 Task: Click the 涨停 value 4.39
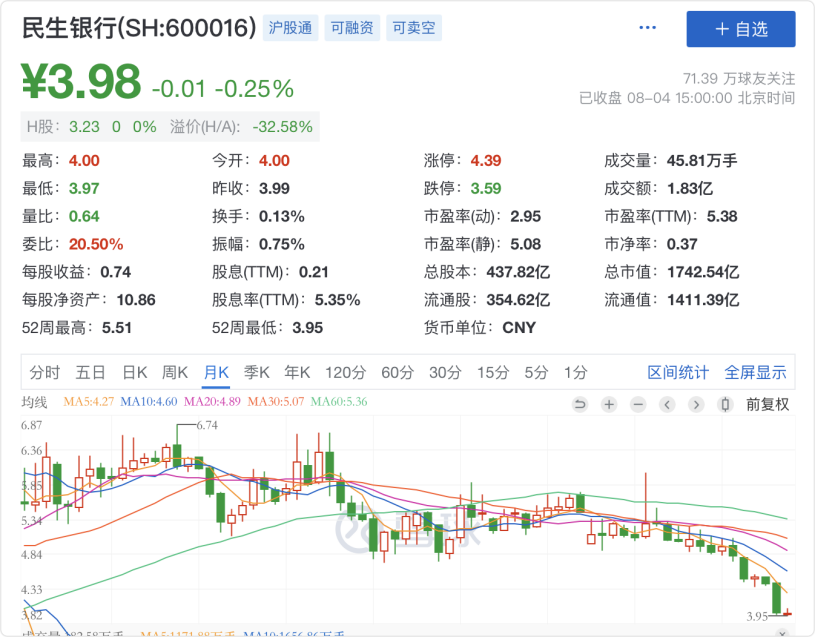tap(486, 161)
